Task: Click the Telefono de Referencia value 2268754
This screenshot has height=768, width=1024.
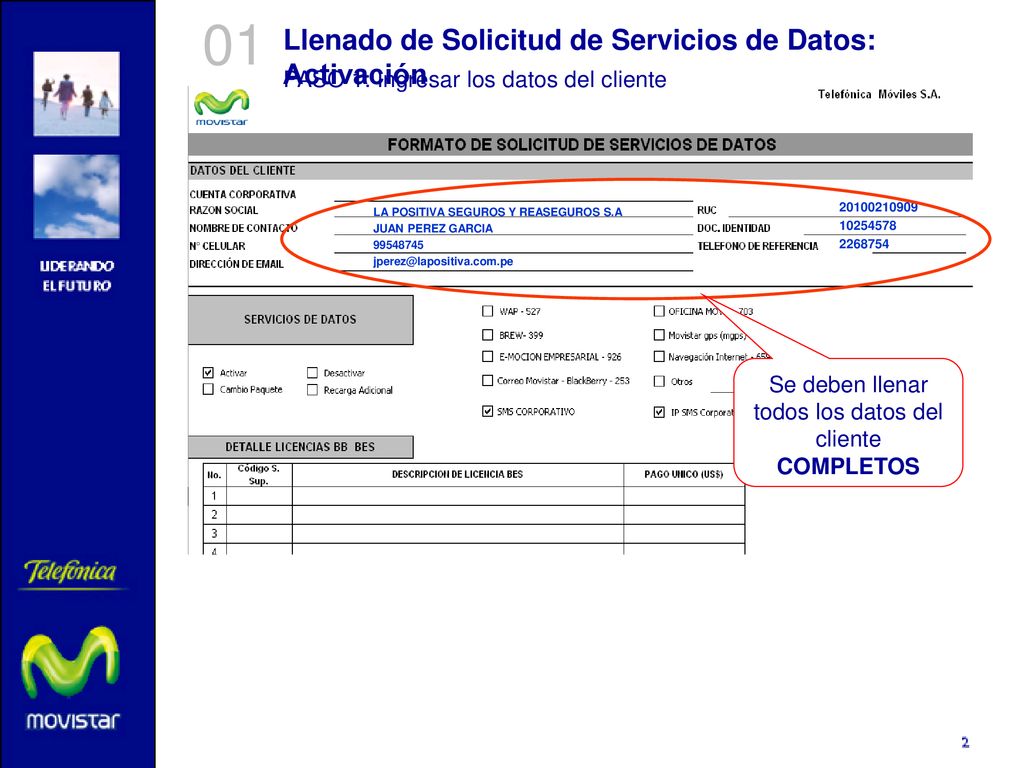Action: (863, 244)
